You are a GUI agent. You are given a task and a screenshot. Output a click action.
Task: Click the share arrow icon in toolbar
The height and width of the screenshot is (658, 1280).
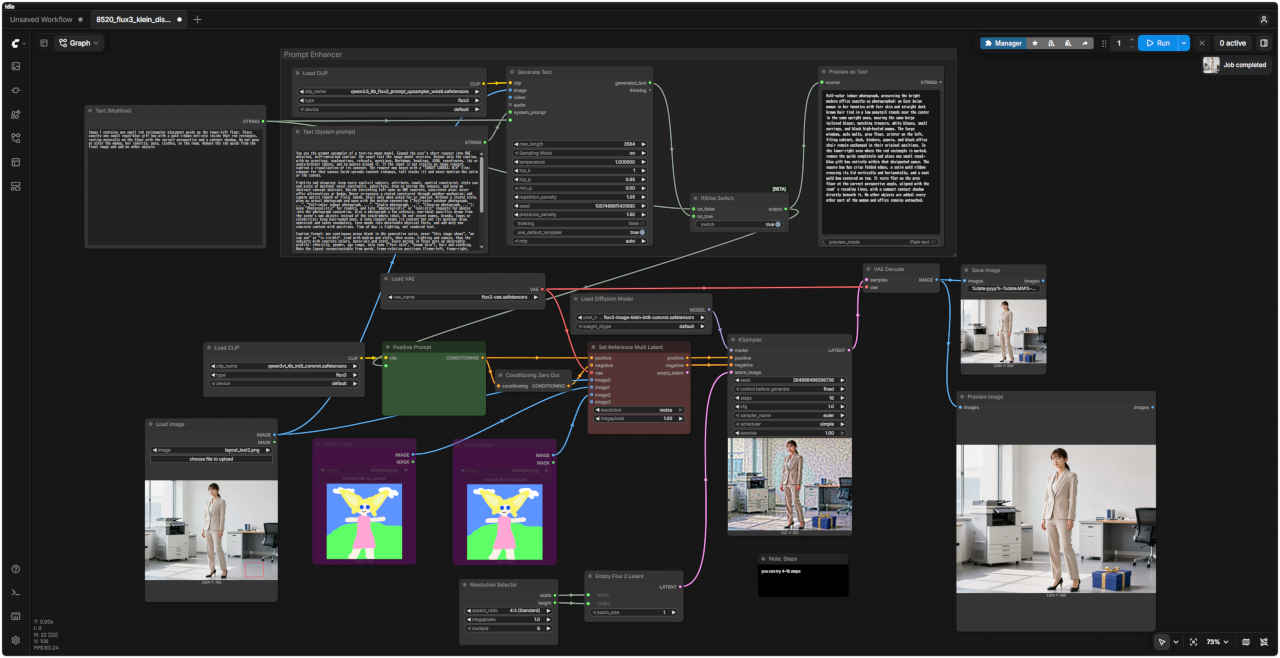point(1085,43)
